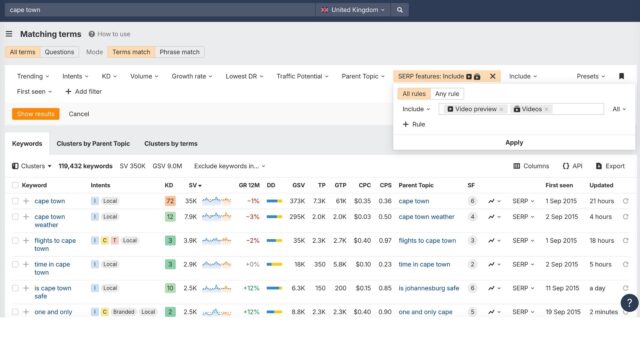Add time in cape town with plus icon

tap(26, 264)
